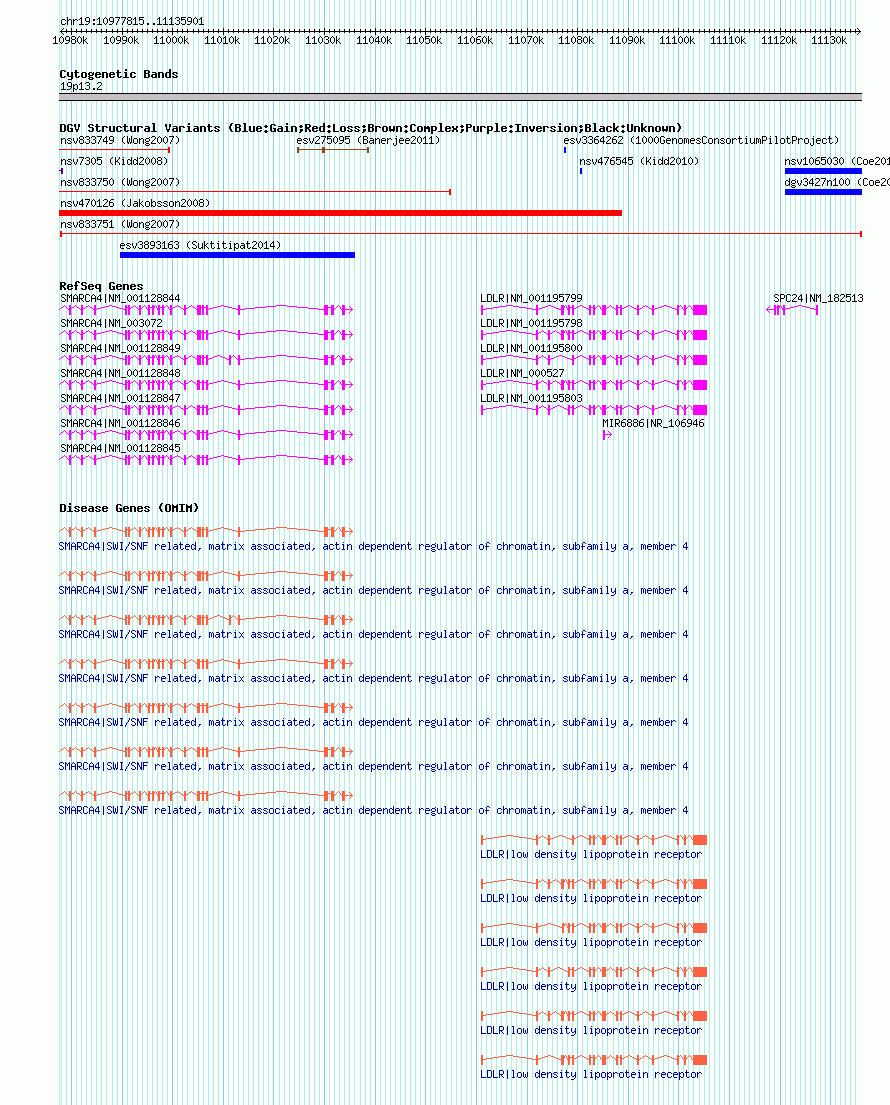Open the esv275095 (Banerjee2011) variant label
Viewport: 890px width, 1105px height.
pyautogui.click(x=368, y=140)
